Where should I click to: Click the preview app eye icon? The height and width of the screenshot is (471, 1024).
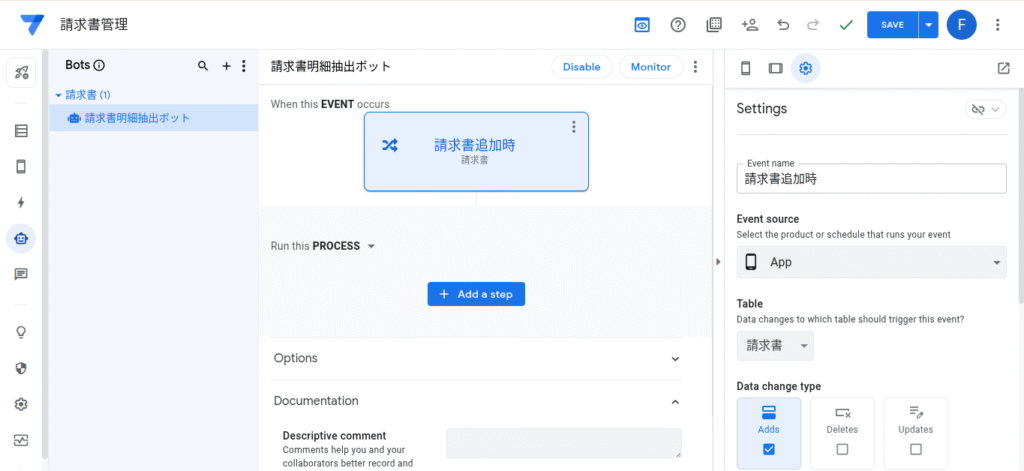642,25
